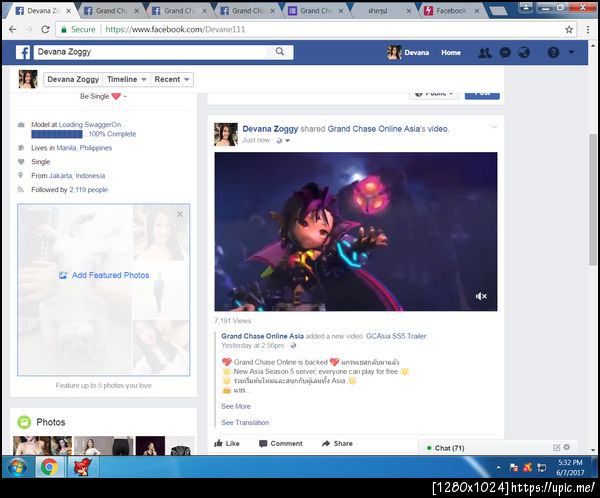Open Jakarta, Indonesia link

pos(77,176)
